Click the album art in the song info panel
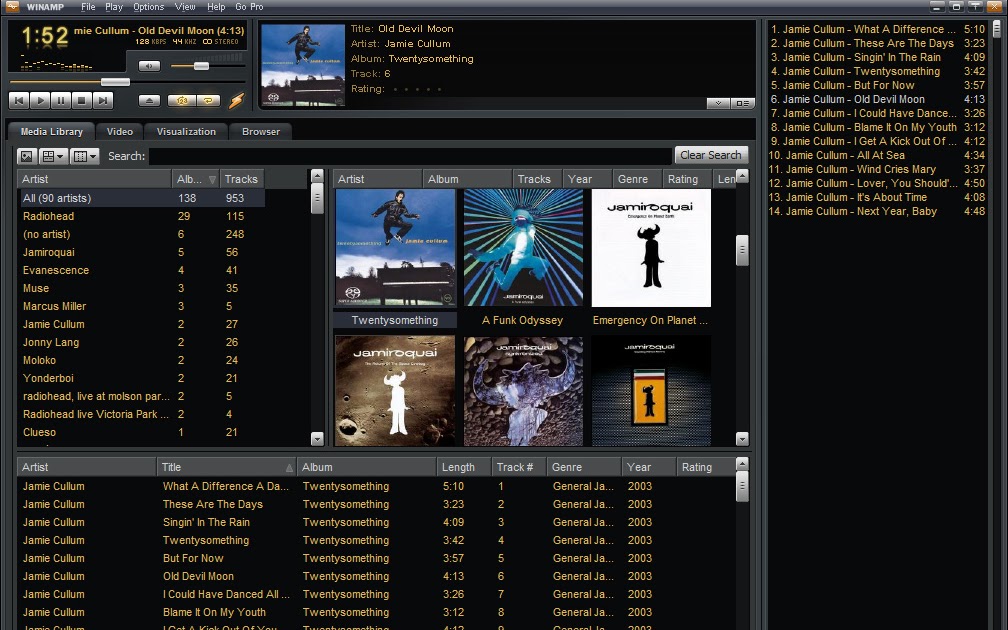The height and width of the screenshot is (630, 1008). [x=303, y=65]
